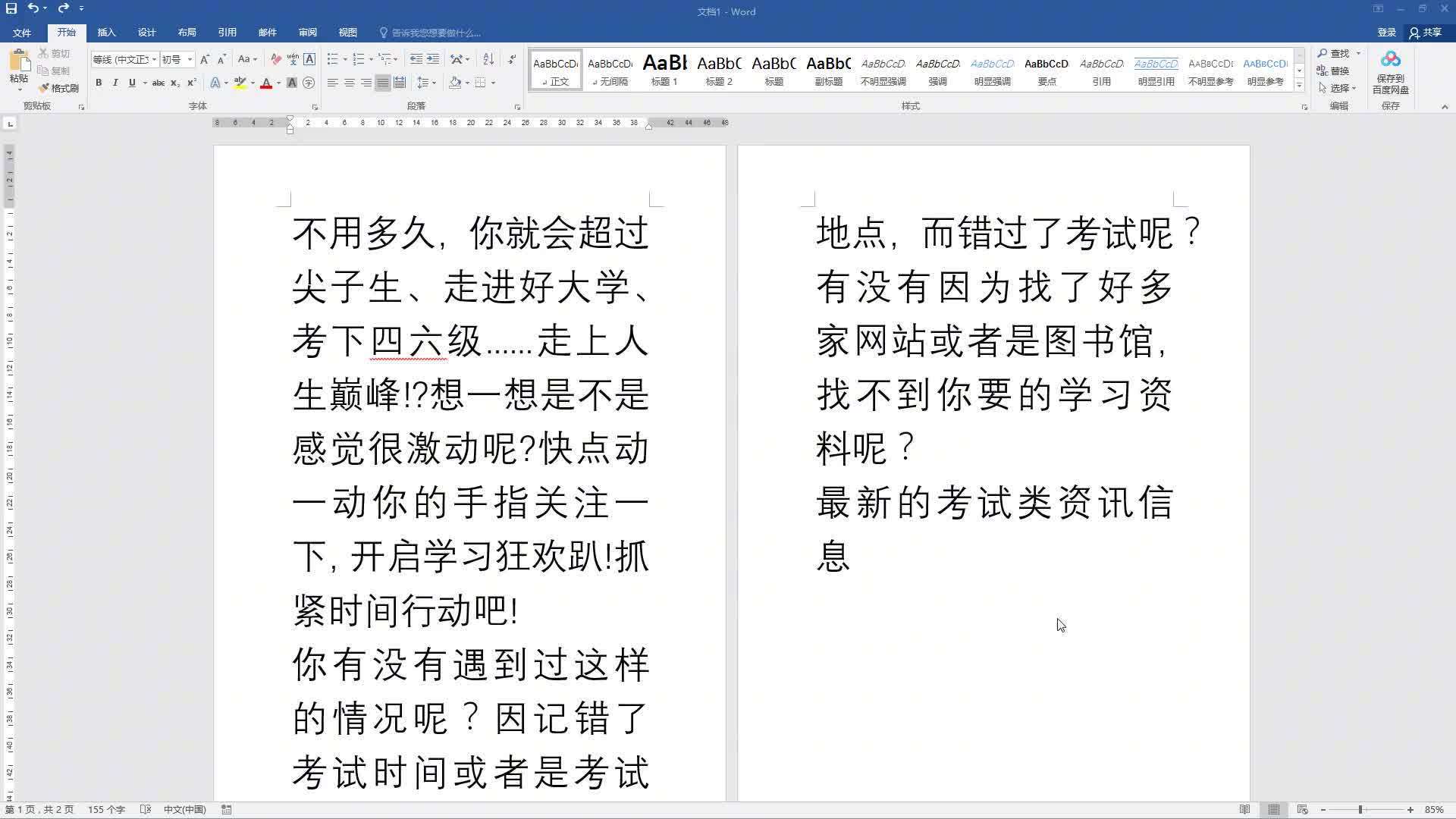Switch to the 插入 ribbon tab
Screen dimensions: 1456x819
pos(106,33)
